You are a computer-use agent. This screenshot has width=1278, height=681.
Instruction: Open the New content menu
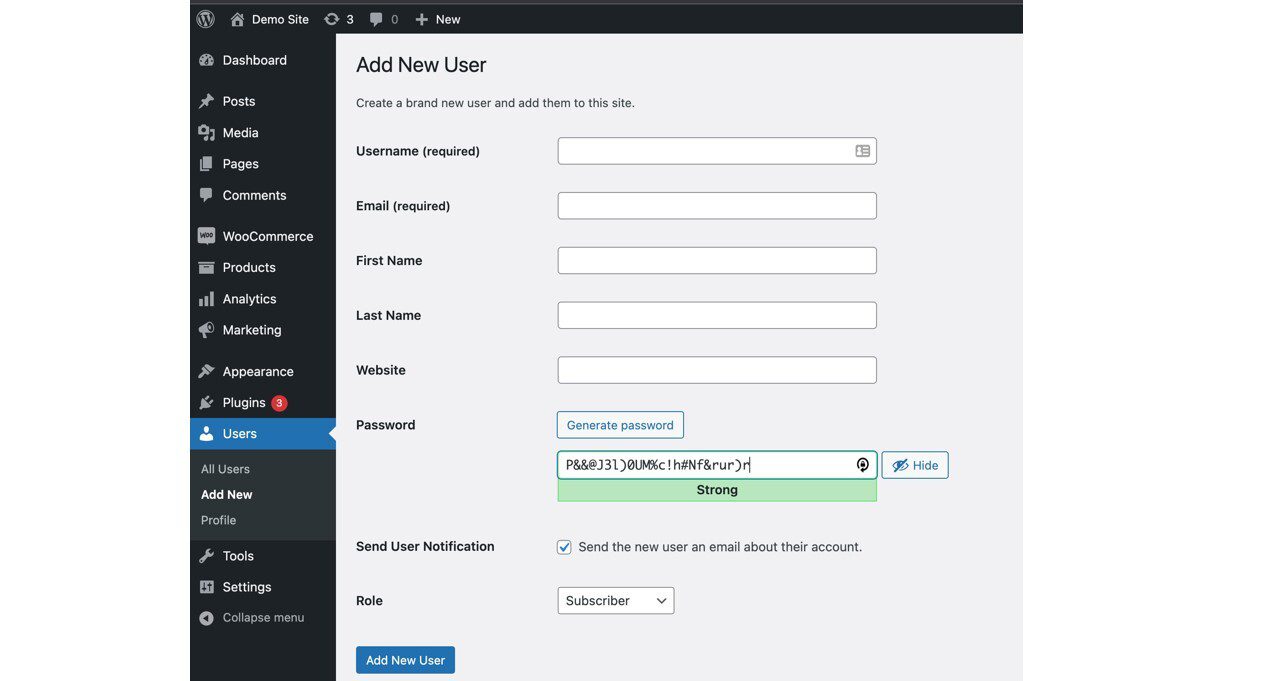438,19
